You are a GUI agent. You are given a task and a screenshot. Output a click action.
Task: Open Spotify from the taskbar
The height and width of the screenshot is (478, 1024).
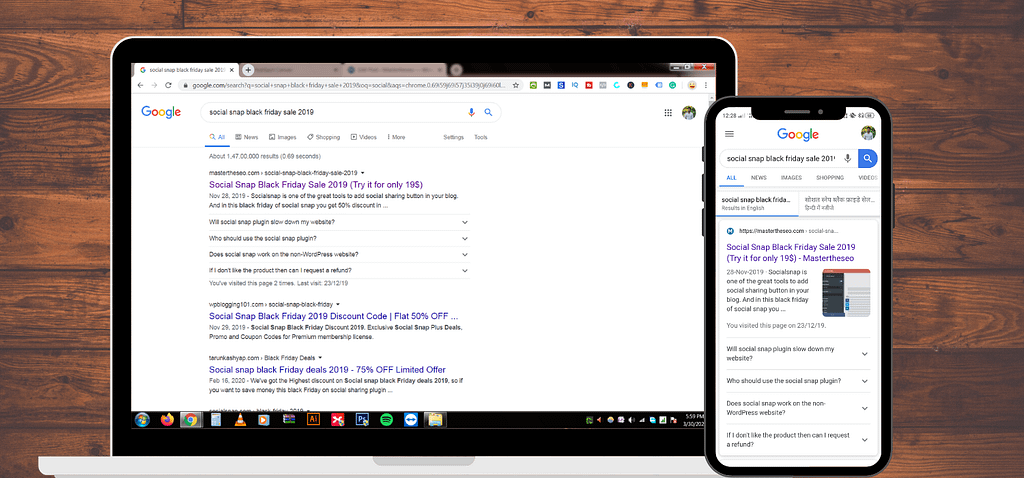(x=386, y=419)
